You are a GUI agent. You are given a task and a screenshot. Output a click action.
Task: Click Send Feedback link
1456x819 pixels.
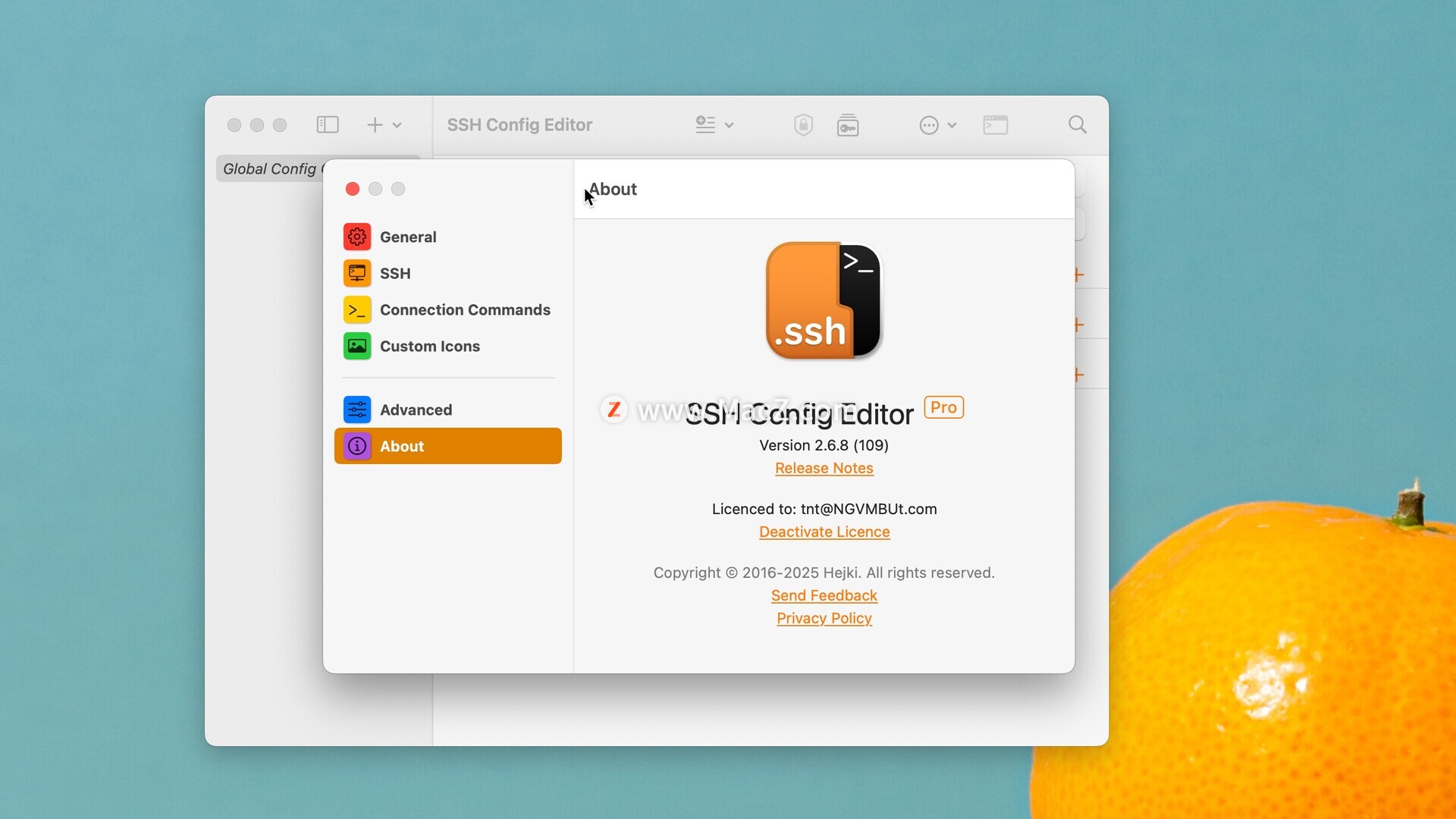824,595
